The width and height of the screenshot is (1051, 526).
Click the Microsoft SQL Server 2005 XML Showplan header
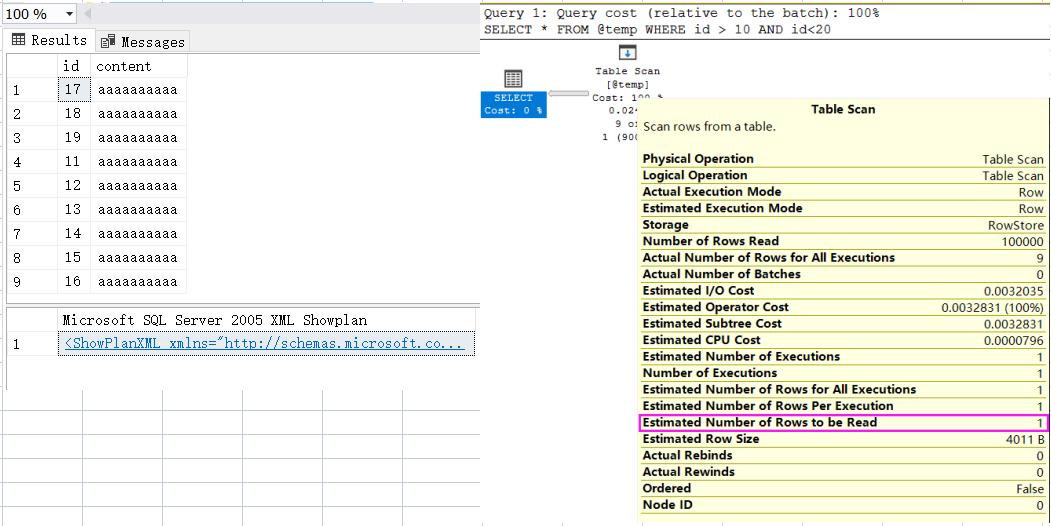click(214, 321)
